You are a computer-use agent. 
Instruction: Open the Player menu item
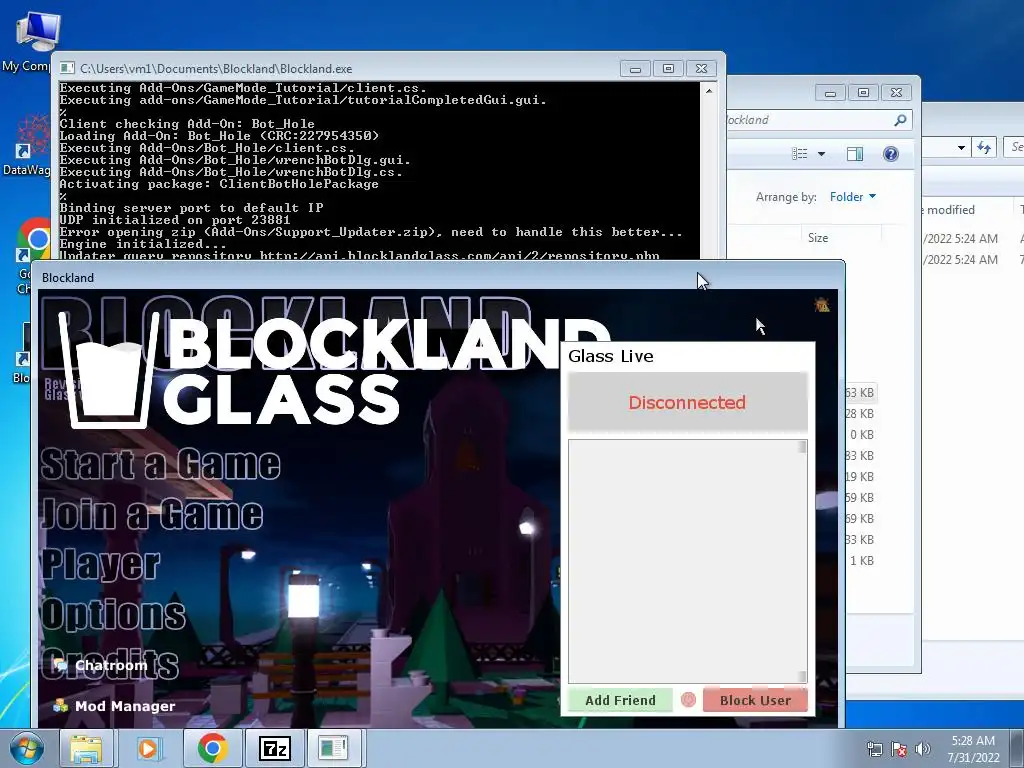pos(101,564)
